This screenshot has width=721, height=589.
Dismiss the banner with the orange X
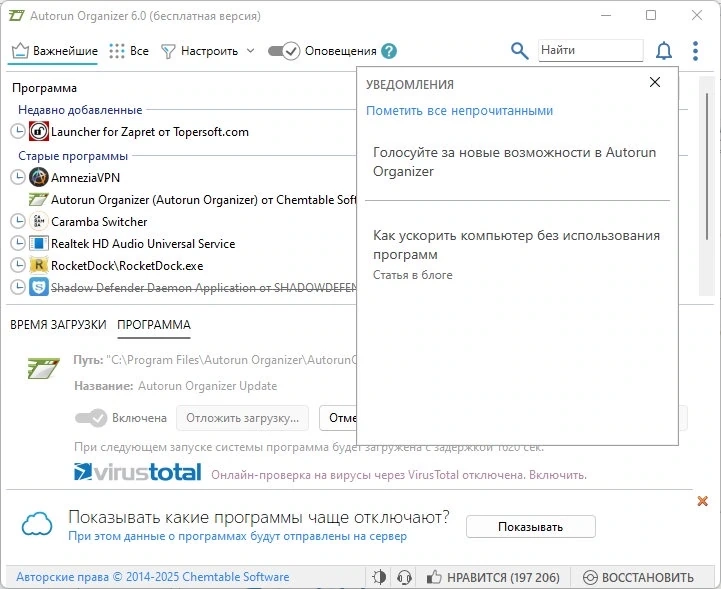702,501
